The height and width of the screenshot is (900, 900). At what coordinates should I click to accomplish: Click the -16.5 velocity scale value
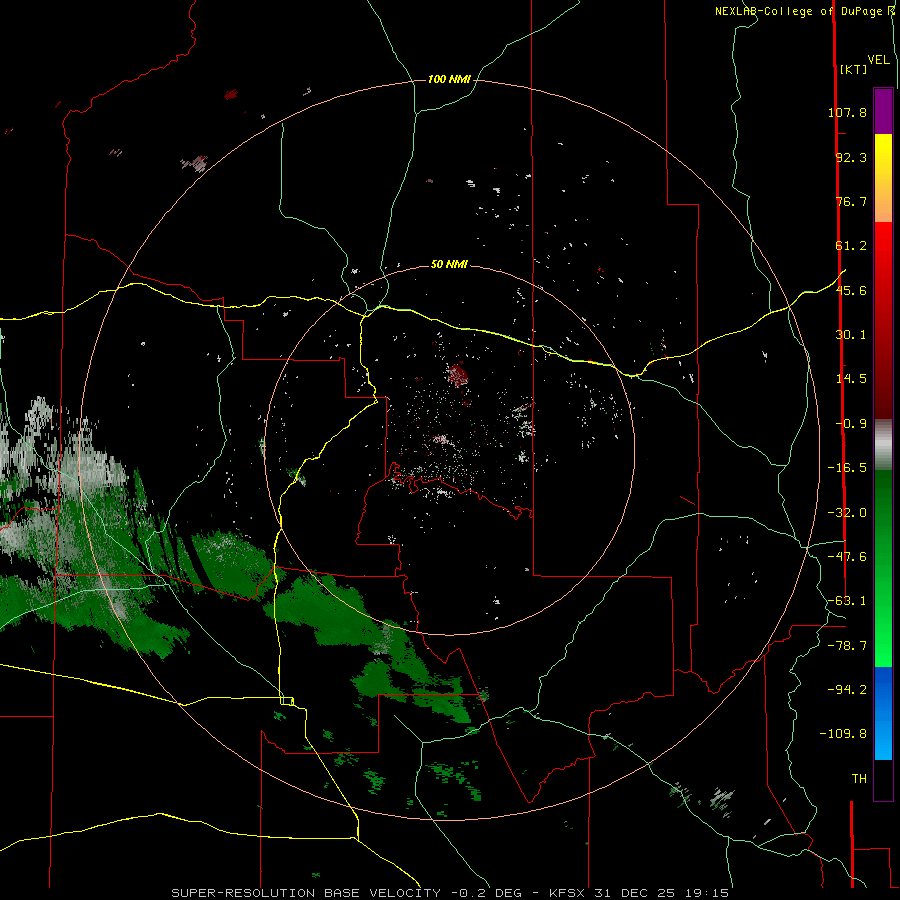click(x=847, y=468)
